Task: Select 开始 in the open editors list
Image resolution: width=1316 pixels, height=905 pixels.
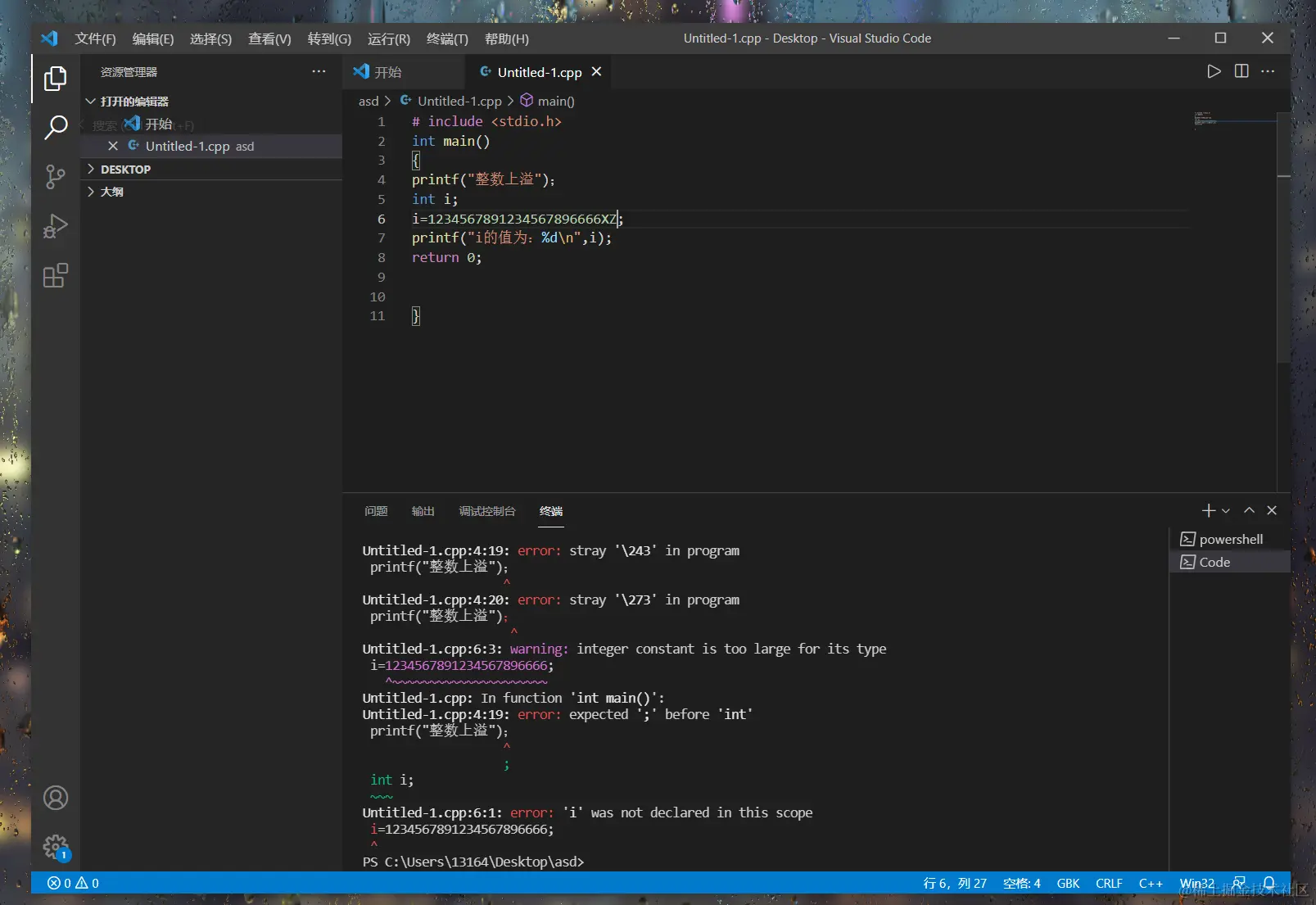Action: coord(211,124)
